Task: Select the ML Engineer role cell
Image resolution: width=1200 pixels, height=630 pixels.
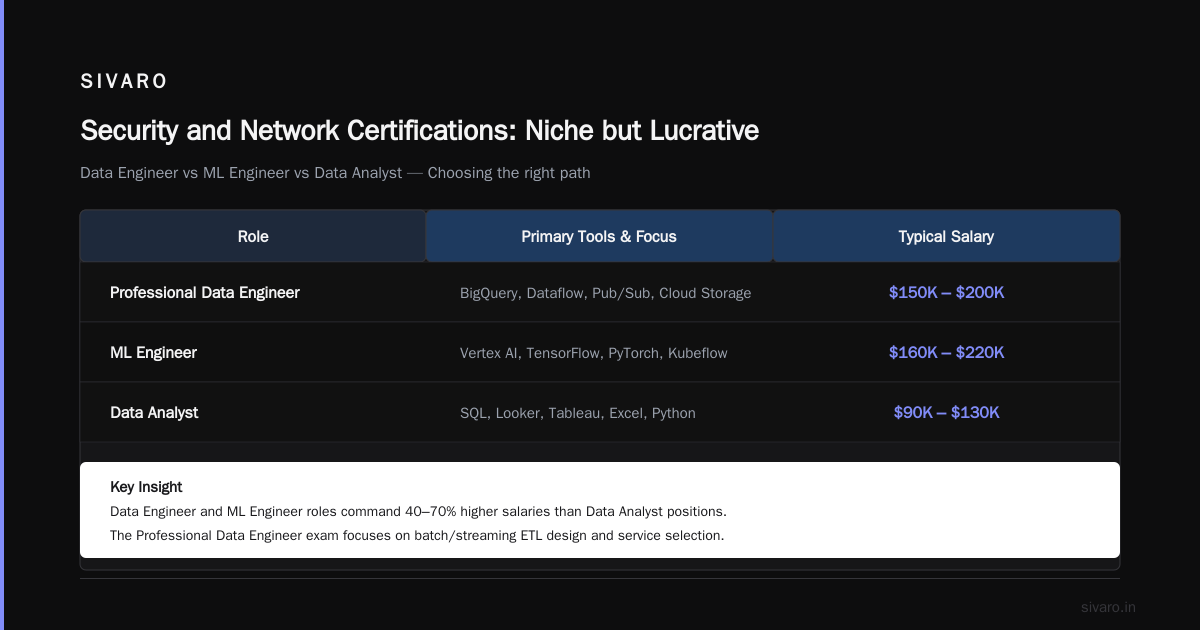Action: [153, 352]
